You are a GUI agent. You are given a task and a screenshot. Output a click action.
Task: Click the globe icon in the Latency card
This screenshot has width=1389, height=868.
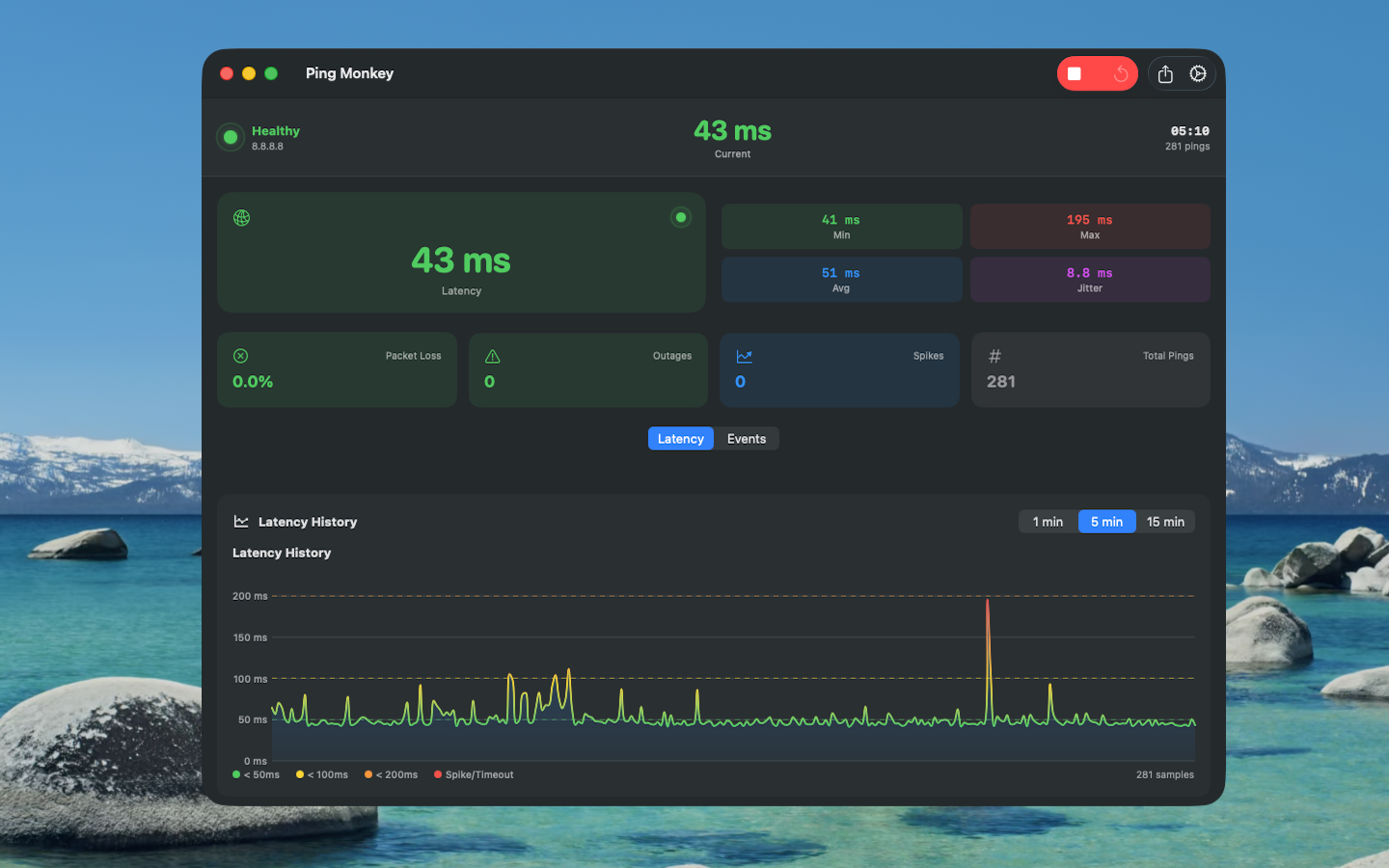tap(241, 218)
